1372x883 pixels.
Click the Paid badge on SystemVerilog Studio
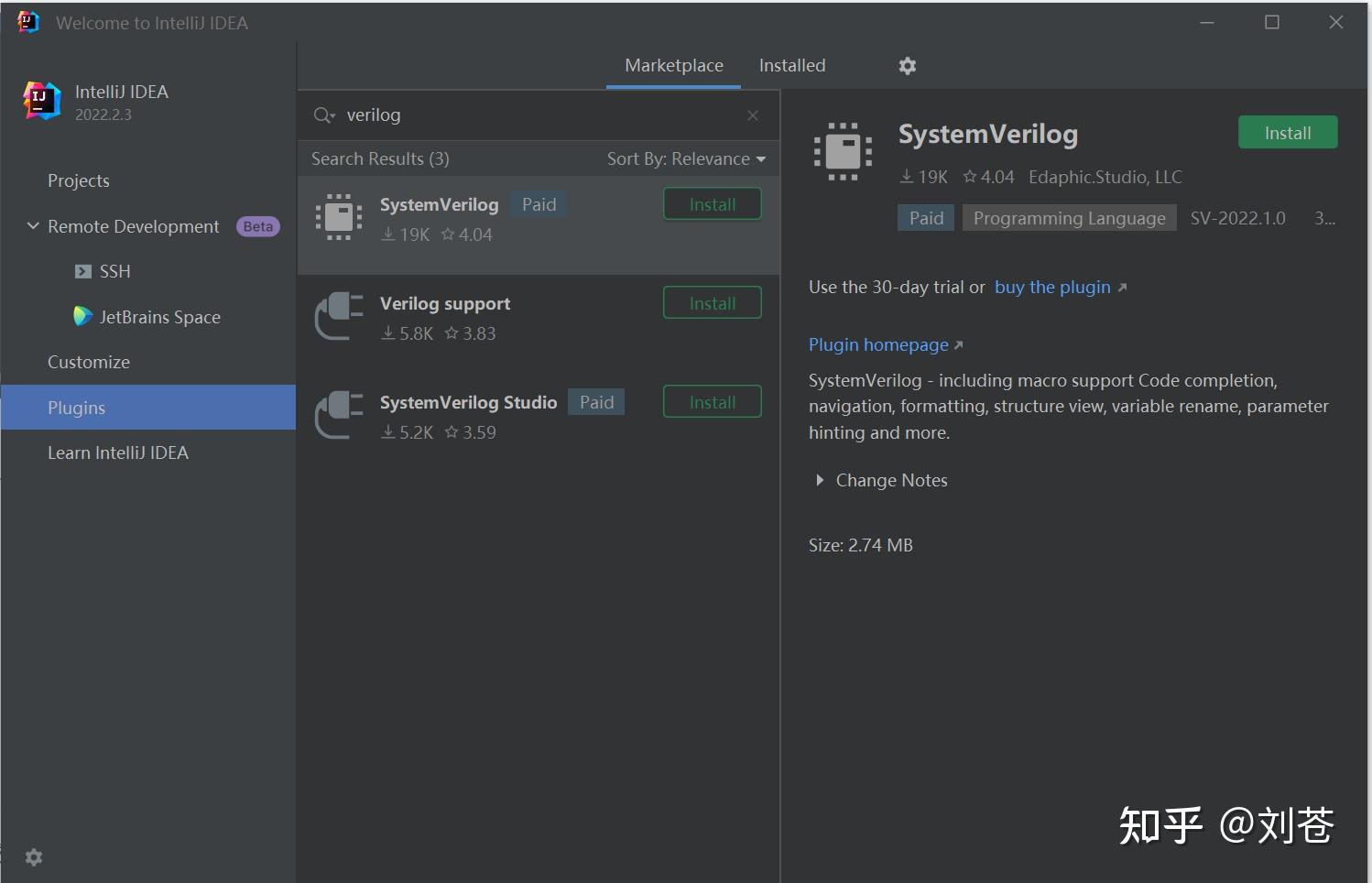tap(596, 402)
